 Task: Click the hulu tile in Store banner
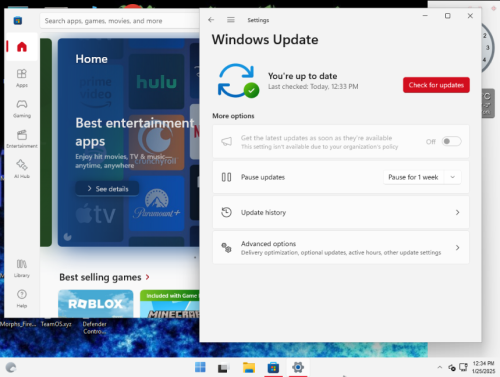click(156, 82)
